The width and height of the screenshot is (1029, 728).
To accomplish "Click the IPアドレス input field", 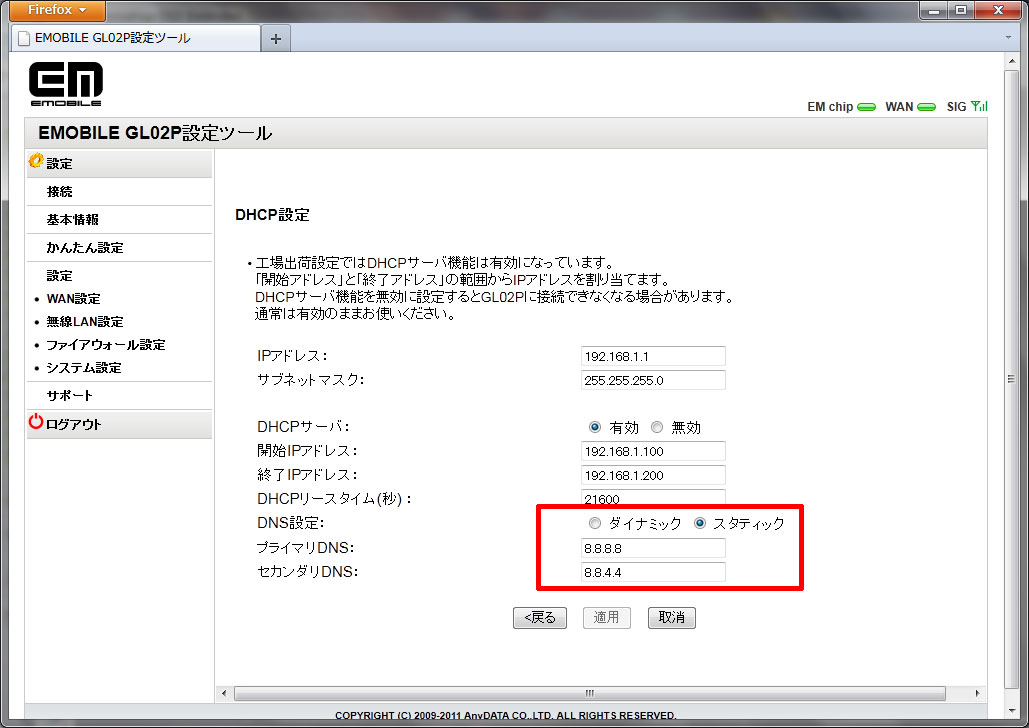I will tap(653, 356).
